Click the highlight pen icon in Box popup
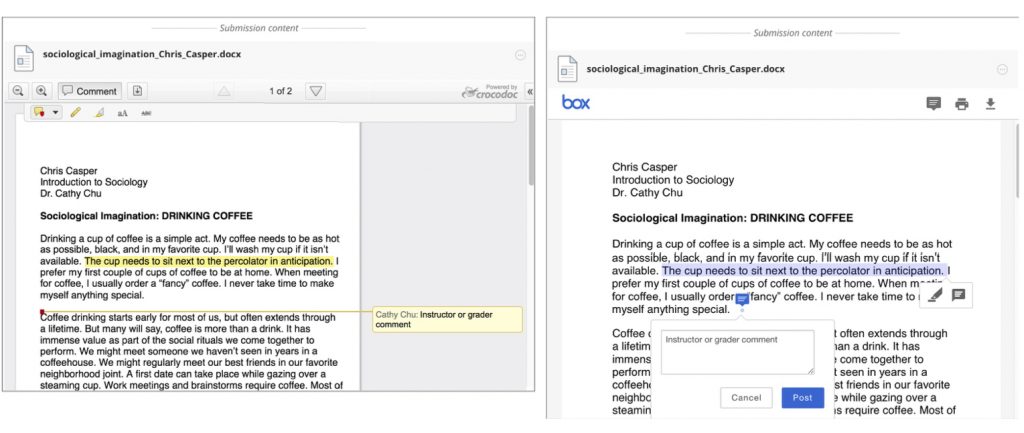Viewport: 1024px width, 433px height. point(935,295)
